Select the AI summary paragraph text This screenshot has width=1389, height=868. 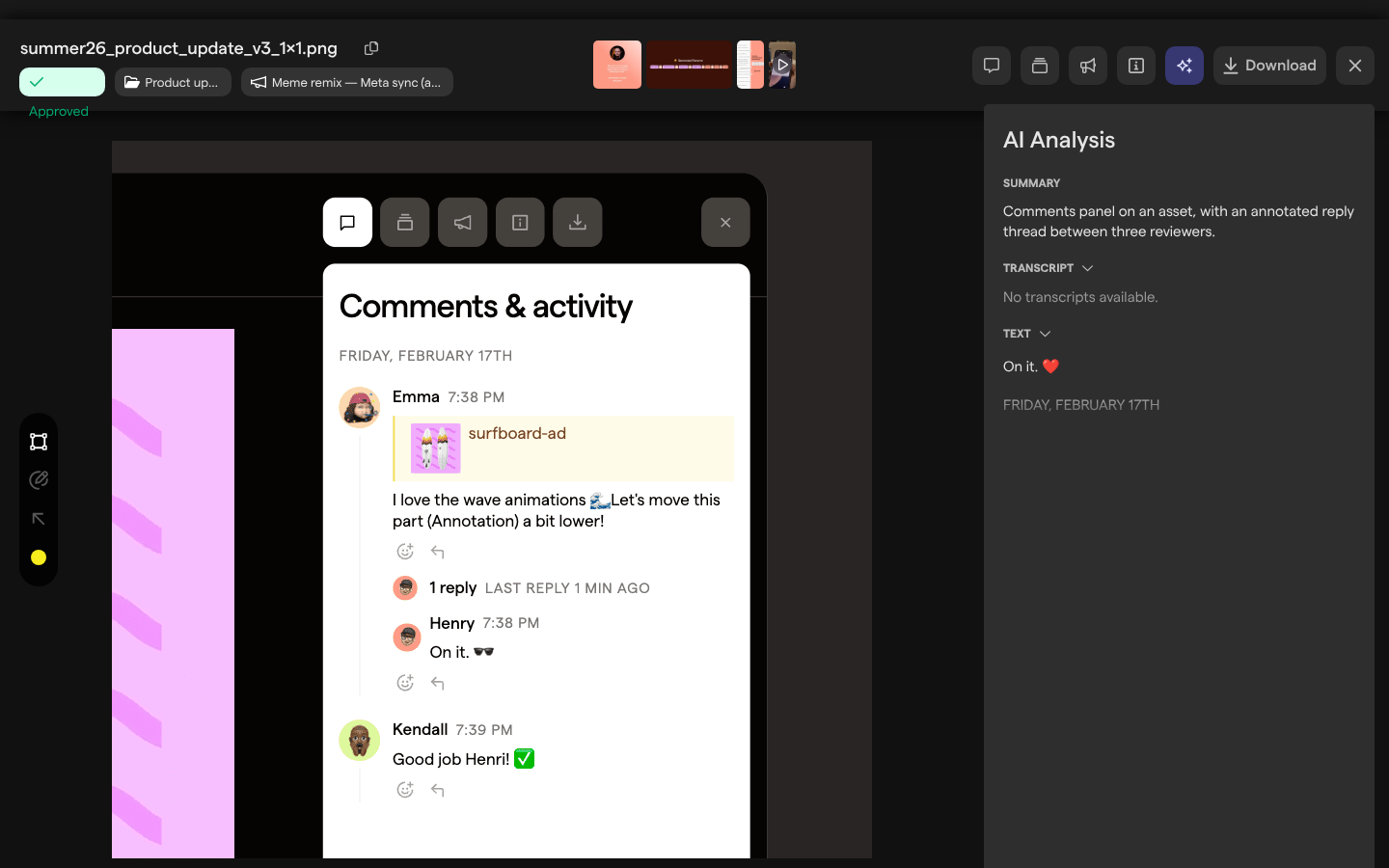(x=1179, y=221)
